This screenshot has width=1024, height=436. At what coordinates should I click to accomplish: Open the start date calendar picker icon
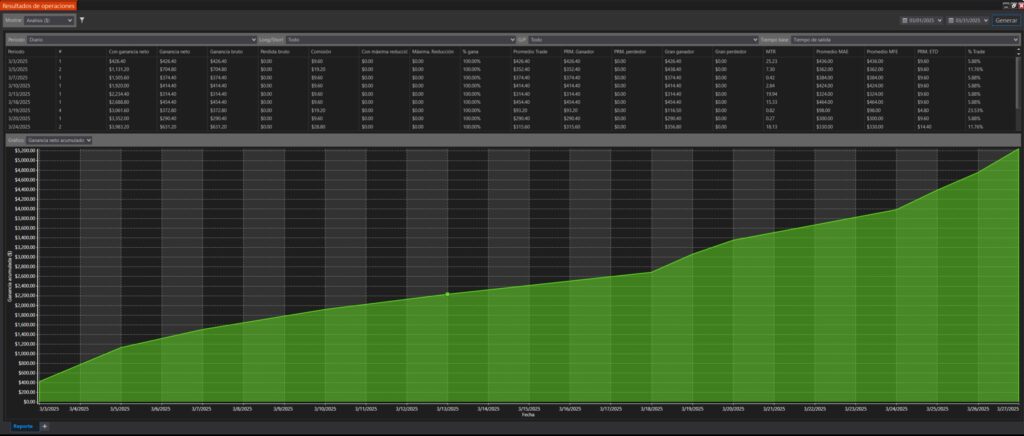905,20
